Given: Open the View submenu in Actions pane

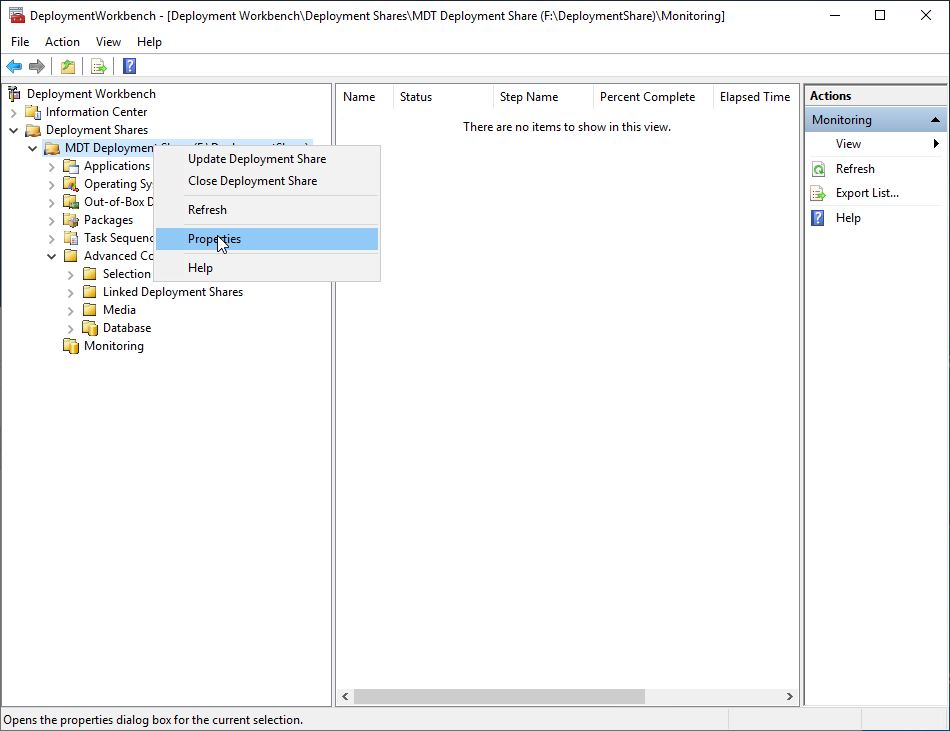Looking at the screenshot, I should click(848, 143).
